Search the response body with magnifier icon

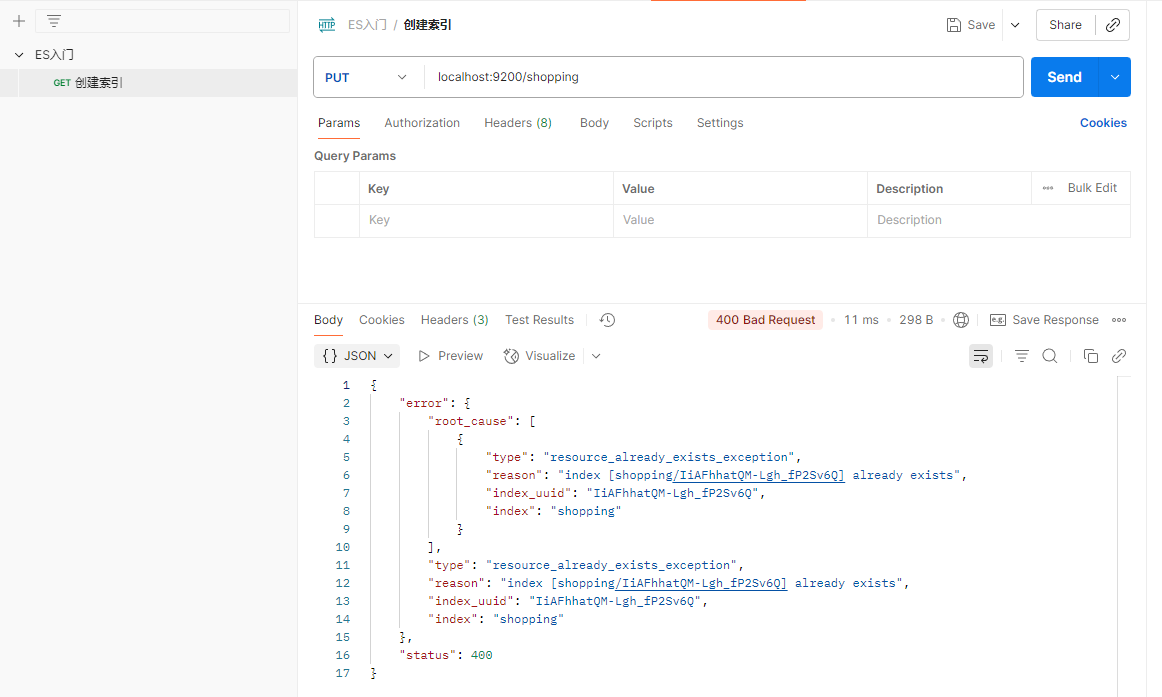pyautogui.click(x=1050, y=356)
